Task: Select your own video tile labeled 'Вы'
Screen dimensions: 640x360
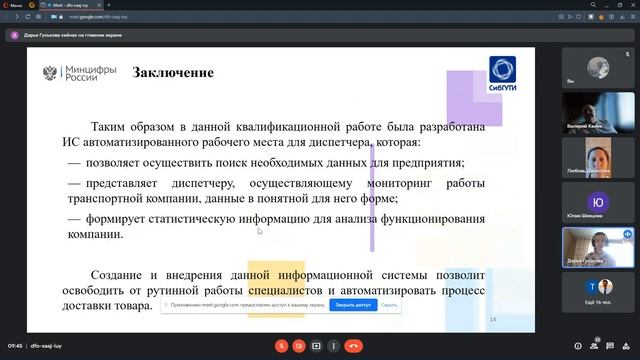Action: pos(598,67)
